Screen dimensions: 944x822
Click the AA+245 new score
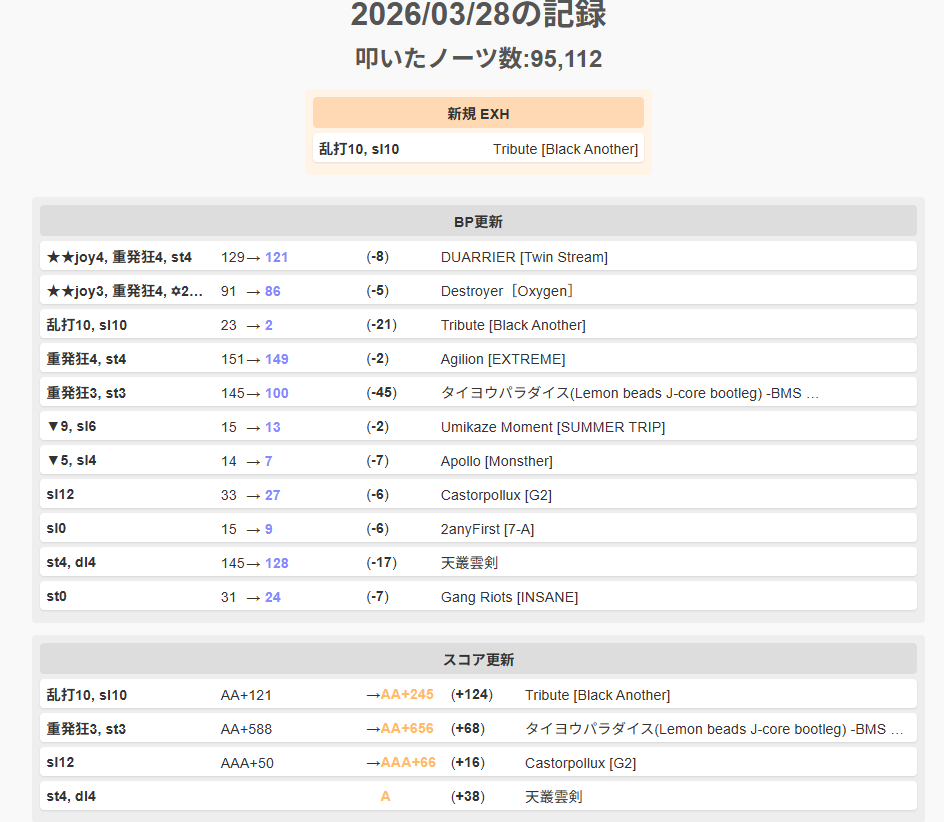(x=407, y=694)
